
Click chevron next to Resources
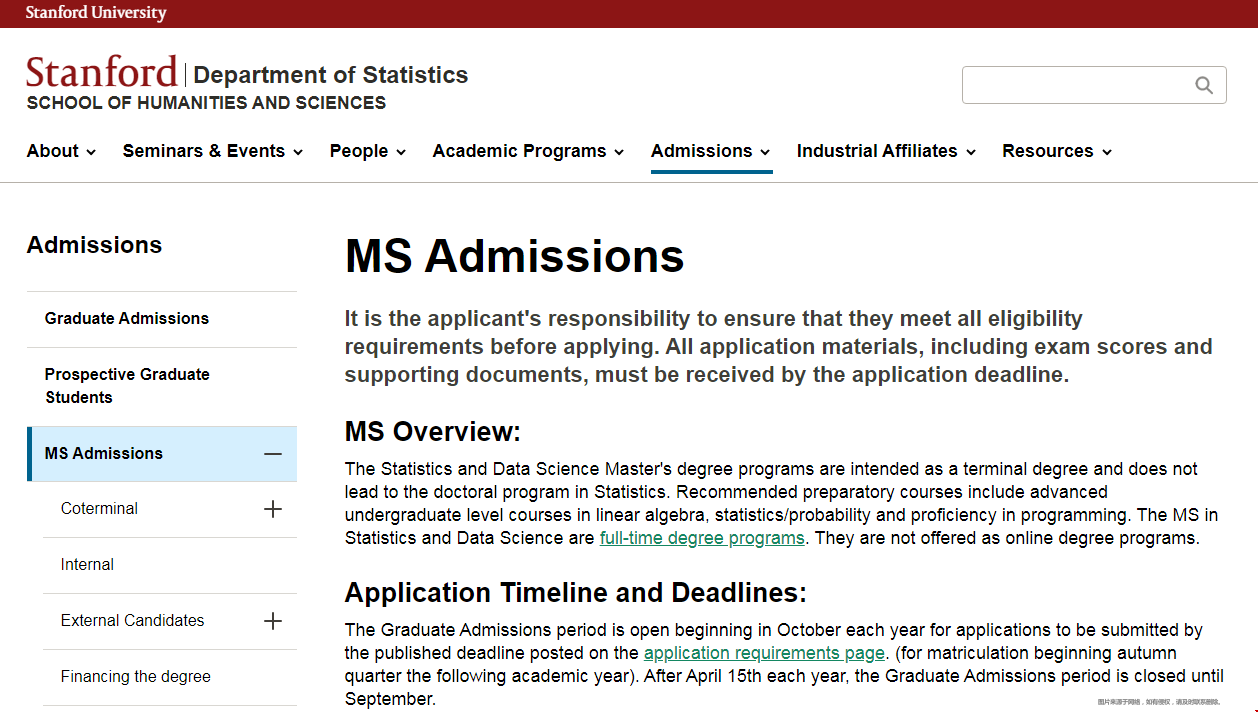(x=1107, y=153)
